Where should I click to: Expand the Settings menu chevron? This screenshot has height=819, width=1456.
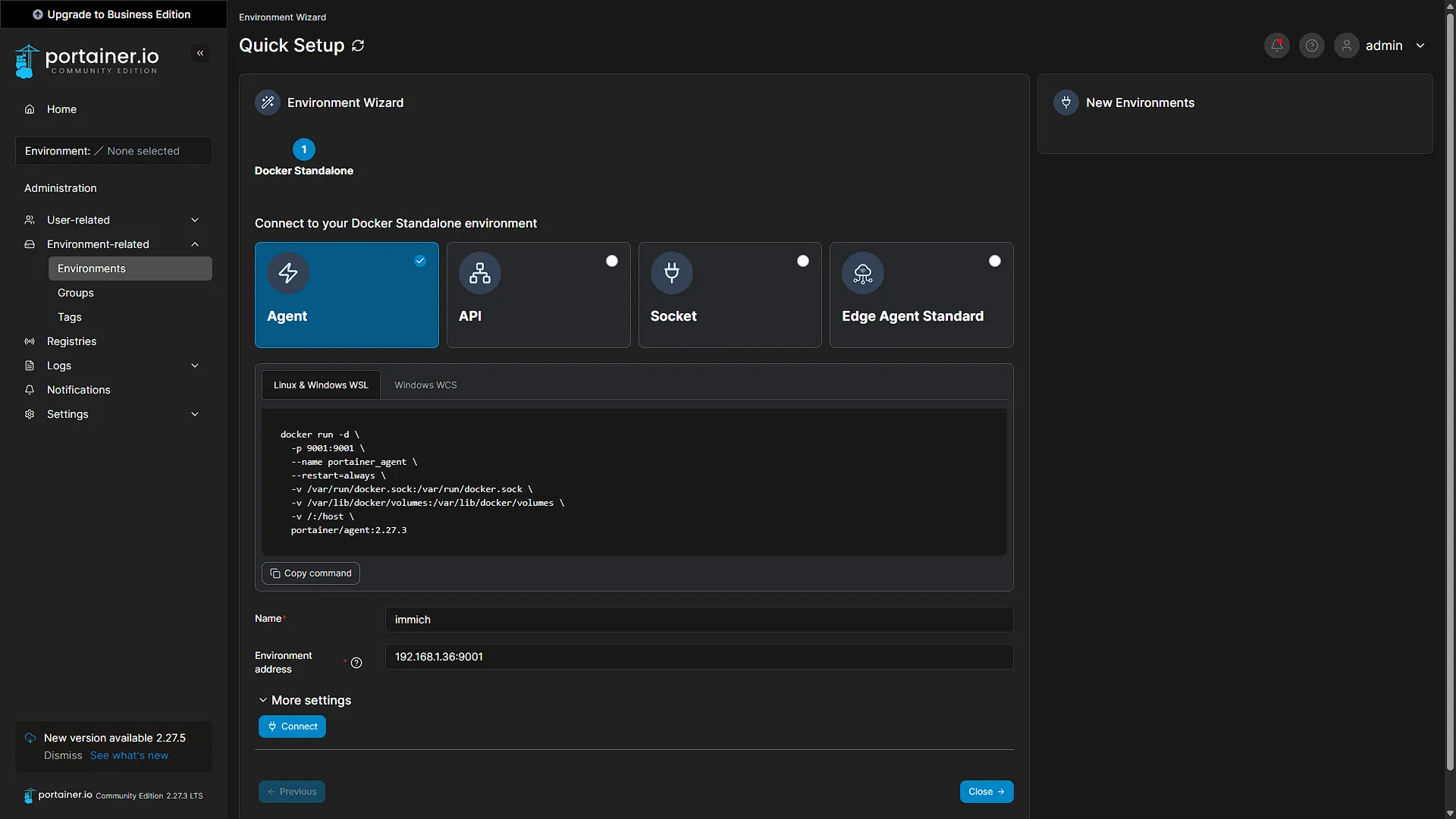click(195, 414)
